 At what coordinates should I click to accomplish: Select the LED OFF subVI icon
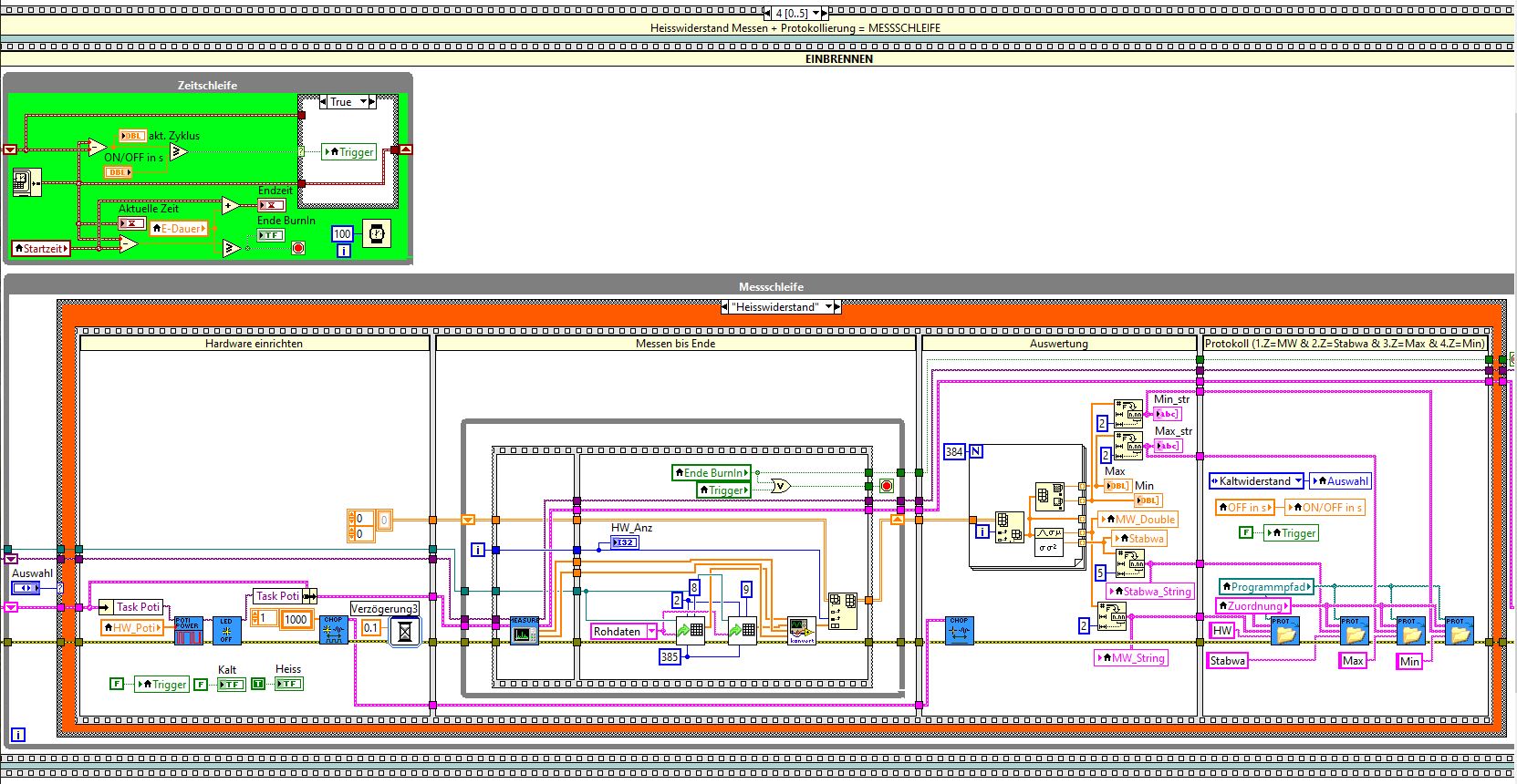(x=226, y=631)
